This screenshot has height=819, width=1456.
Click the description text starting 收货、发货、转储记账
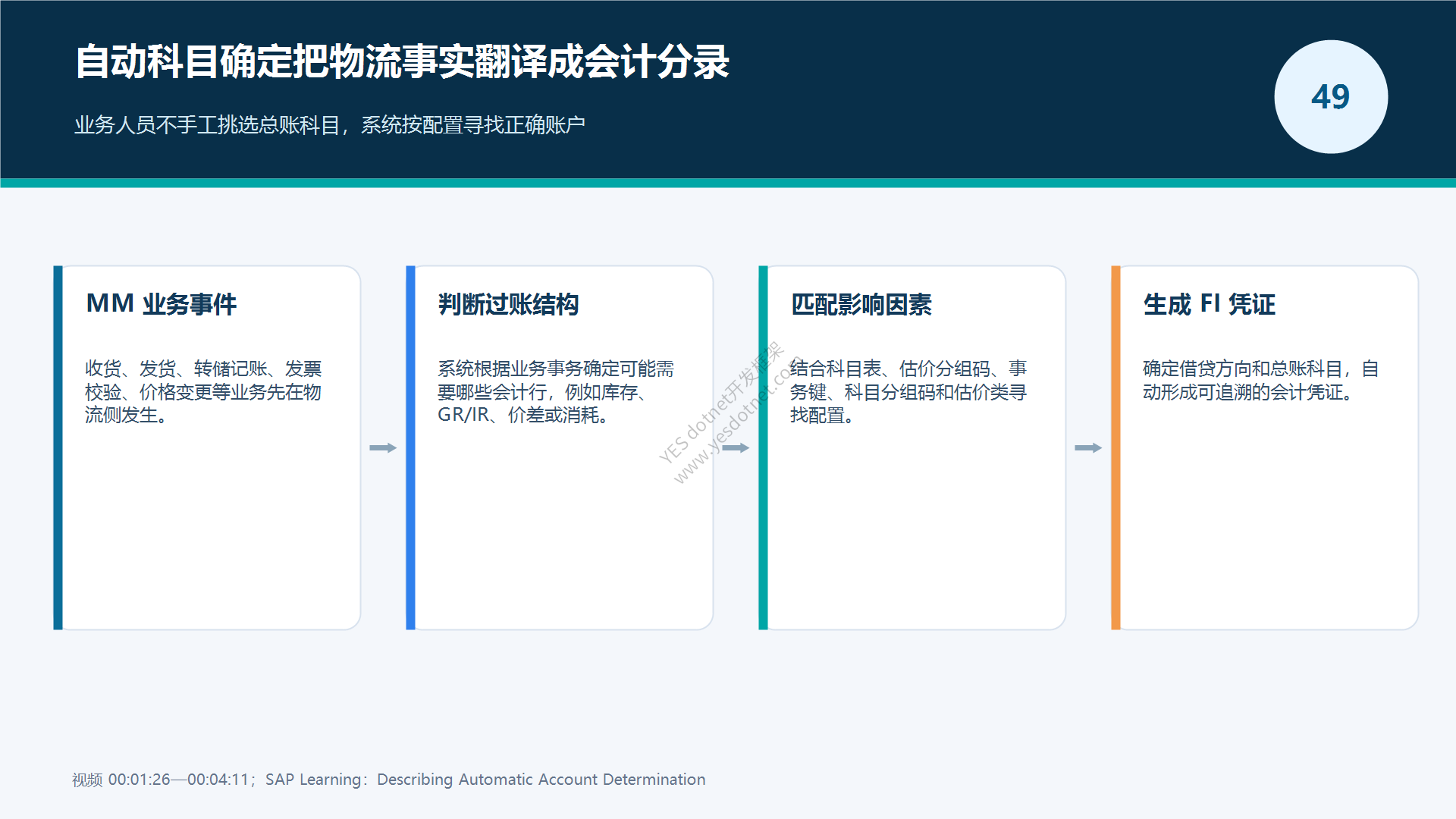[203, 392]
